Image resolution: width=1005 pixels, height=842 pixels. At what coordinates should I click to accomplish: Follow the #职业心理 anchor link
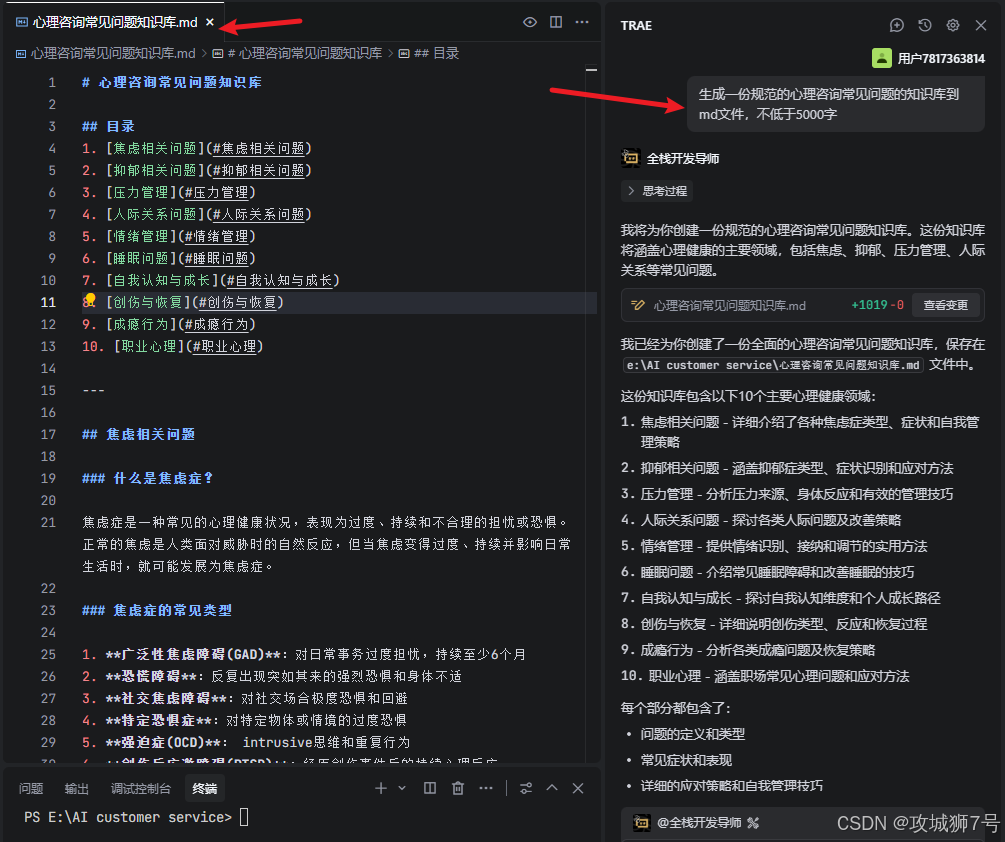click(224, 347)
